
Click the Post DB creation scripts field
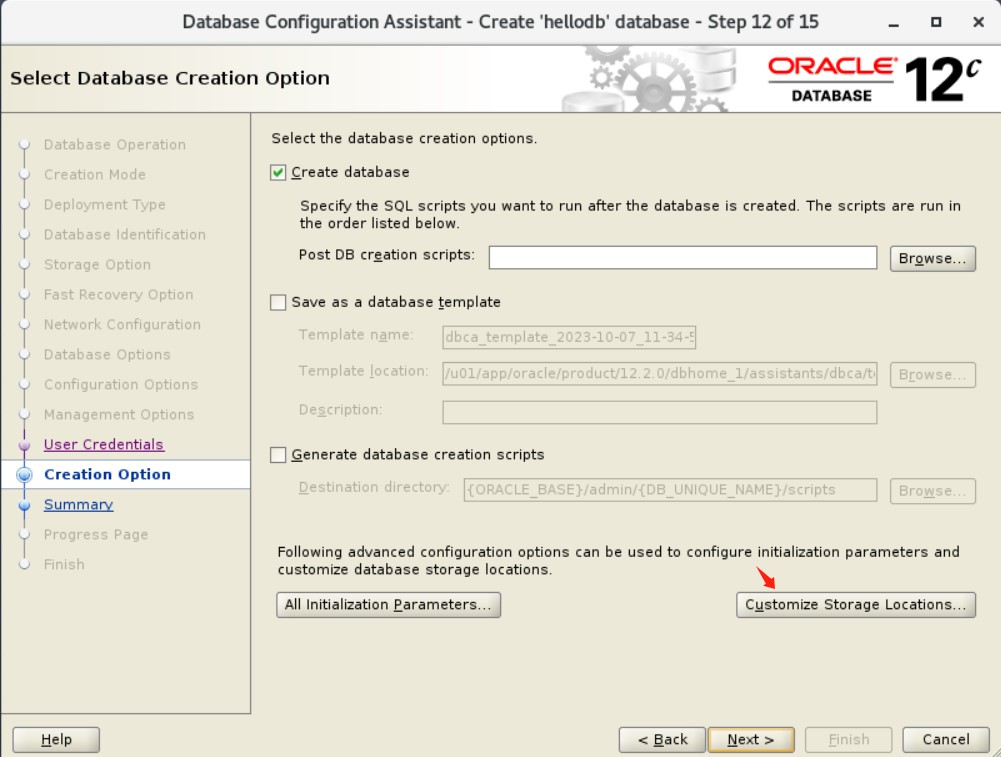coord(682,258)
